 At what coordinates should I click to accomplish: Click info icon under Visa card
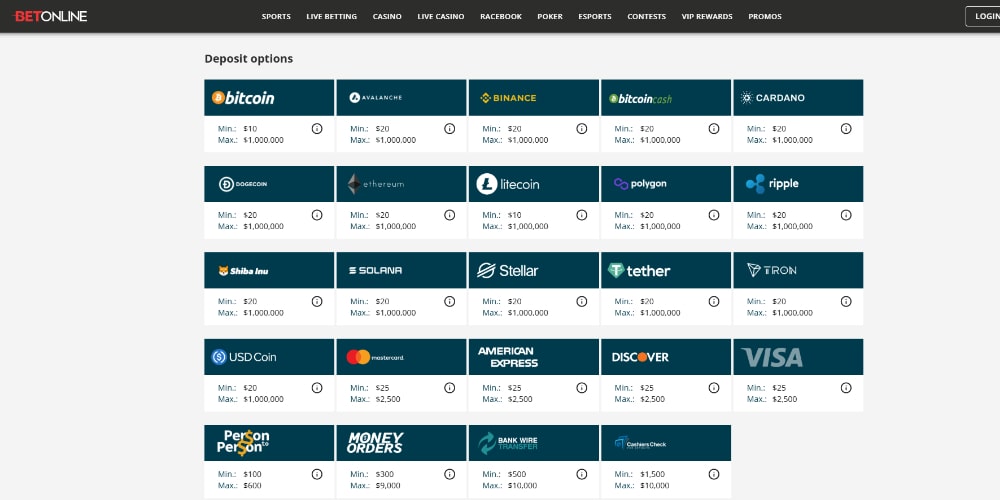coord(846,388)
